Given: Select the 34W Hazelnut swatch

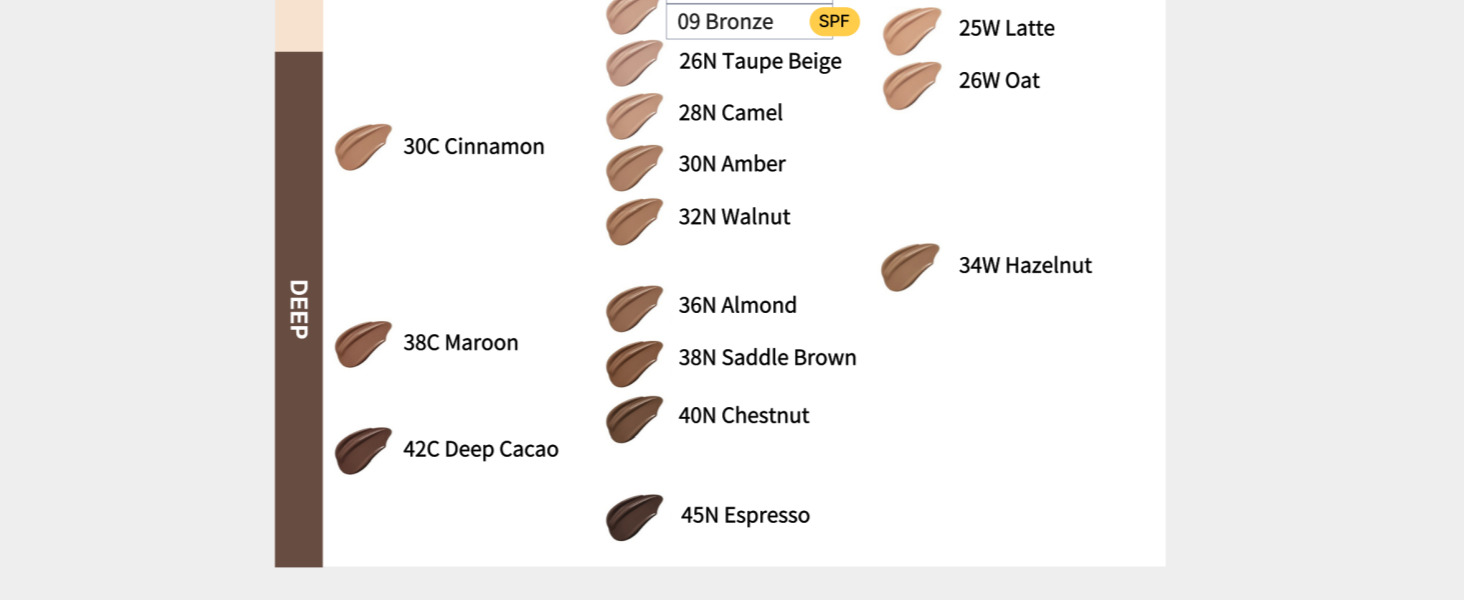Looking at the screenshot, I should [x=911, y=267].
